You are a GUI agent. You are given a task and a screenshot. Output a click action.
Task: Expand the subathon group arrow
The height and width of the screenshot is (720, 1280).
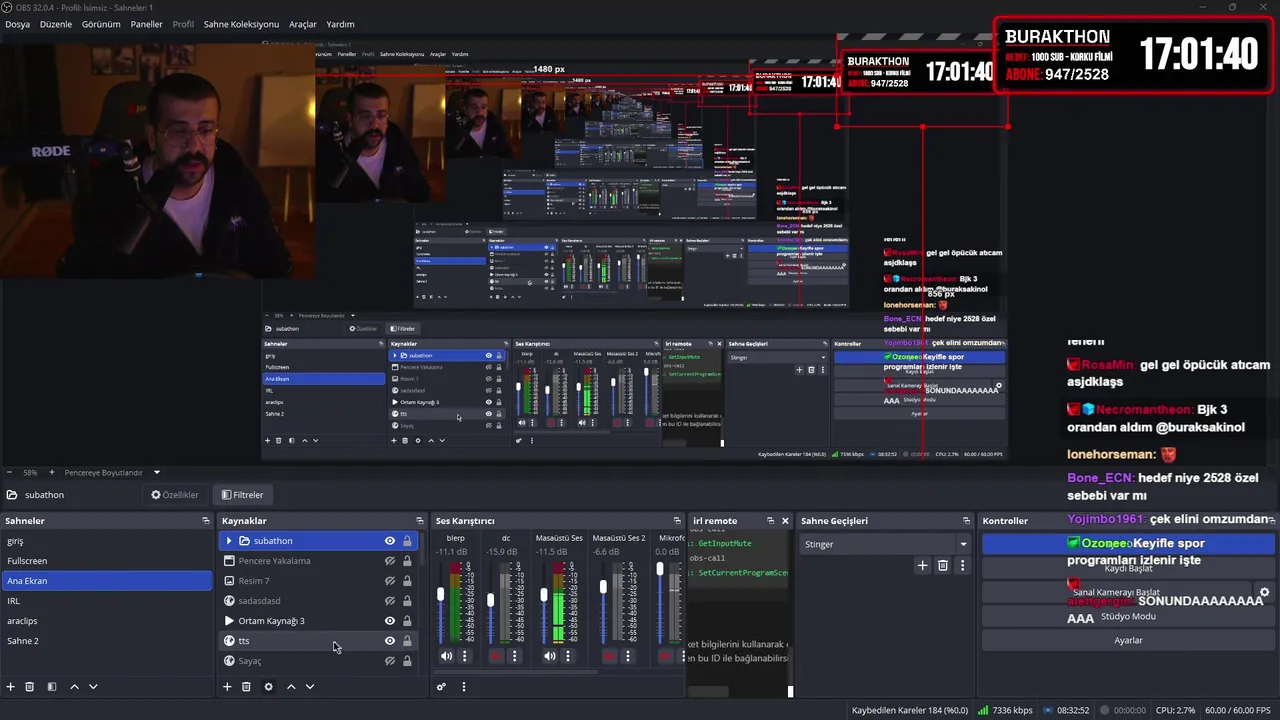tap(228, 541)
